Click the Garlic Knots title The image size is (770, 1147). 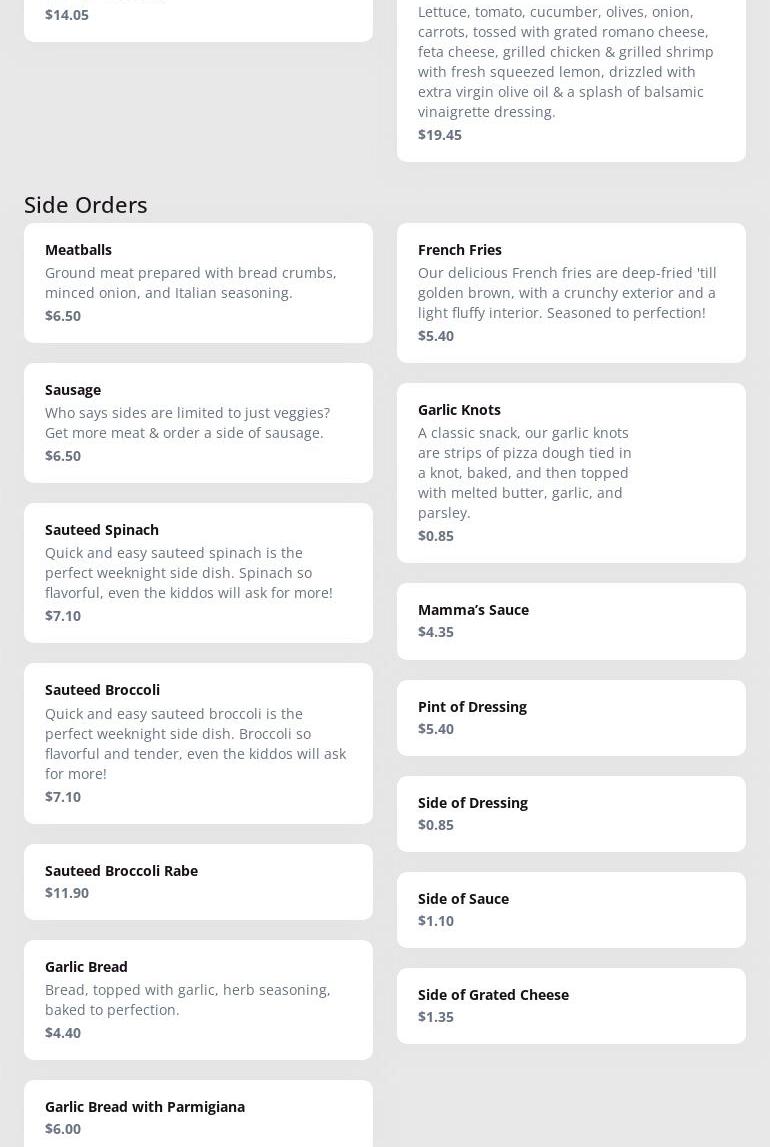[459, 410]
